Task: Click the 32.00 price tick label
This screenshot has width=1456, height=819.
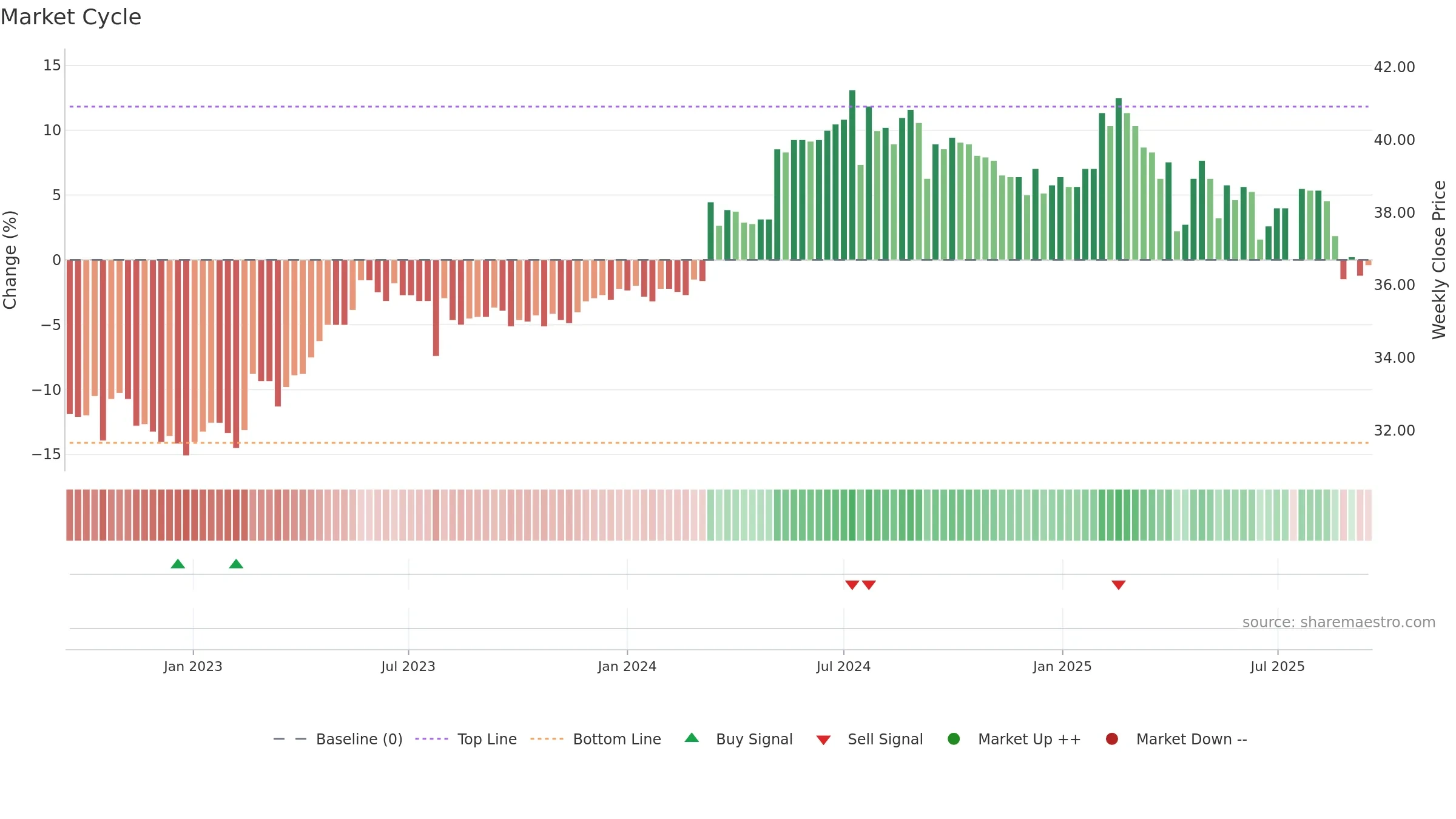Action: pyautogui.click(x=1394, y=430)
